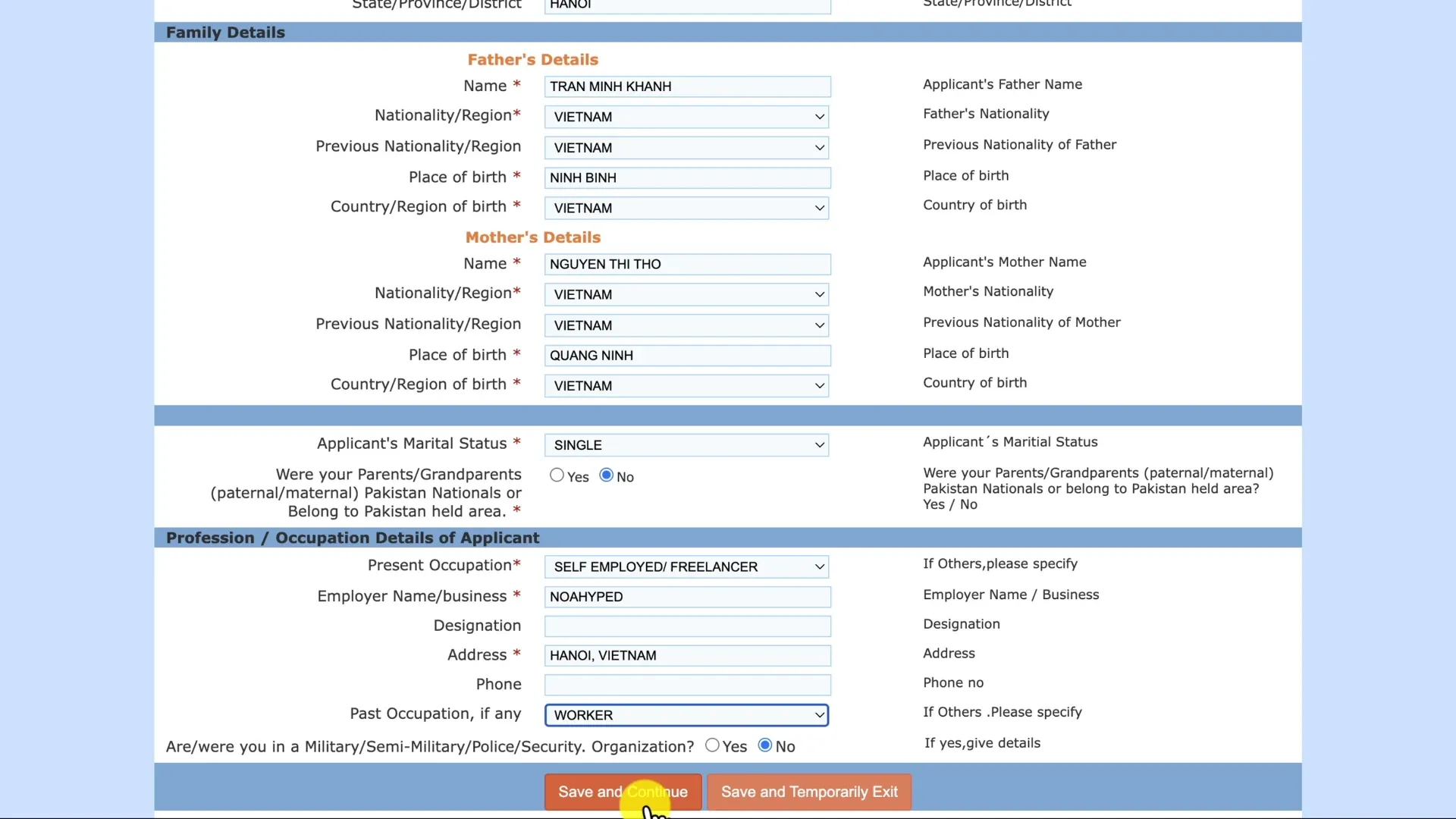Click the Father's Details heading
1456x819 pixels.
pos(532,60)
